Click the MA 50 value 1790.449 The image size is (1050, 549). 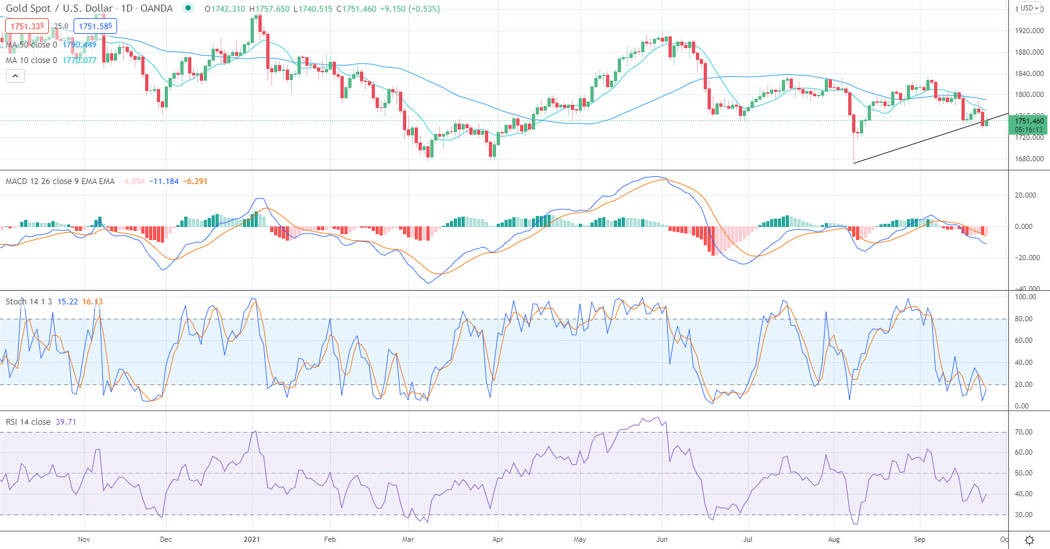point(80,45)
